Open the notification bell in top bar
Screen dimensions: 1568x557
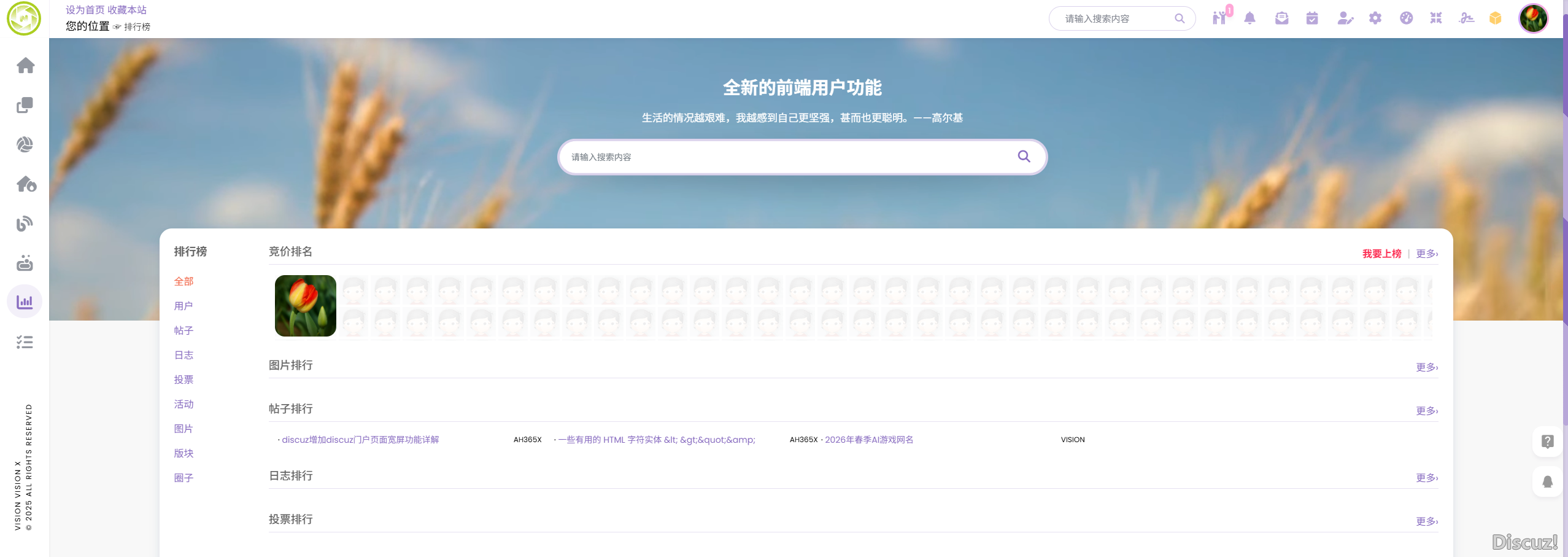1249,18
